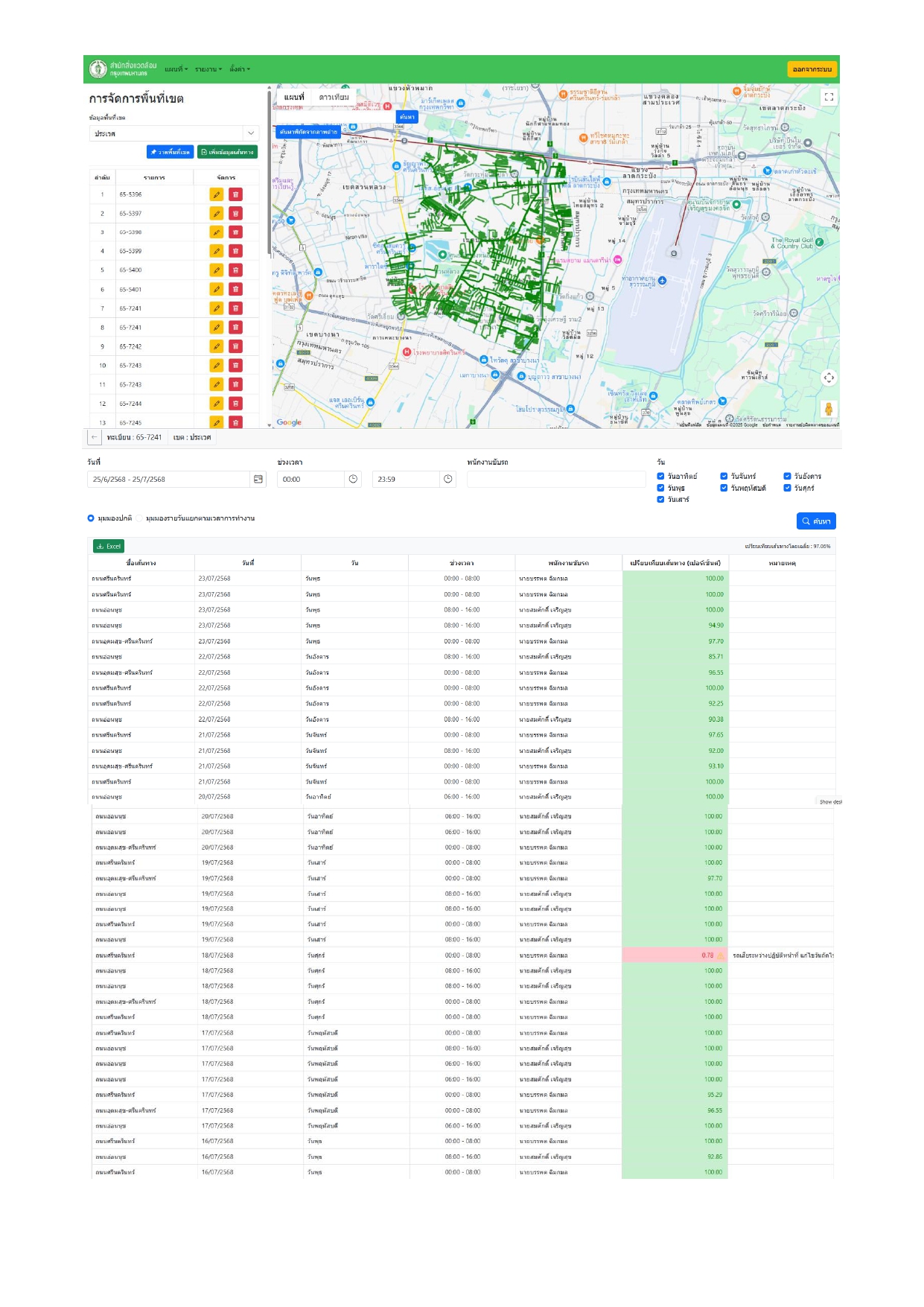
Task: Uncheck the วันอาทิตย์ checkbox
Action: coord(660,476)
